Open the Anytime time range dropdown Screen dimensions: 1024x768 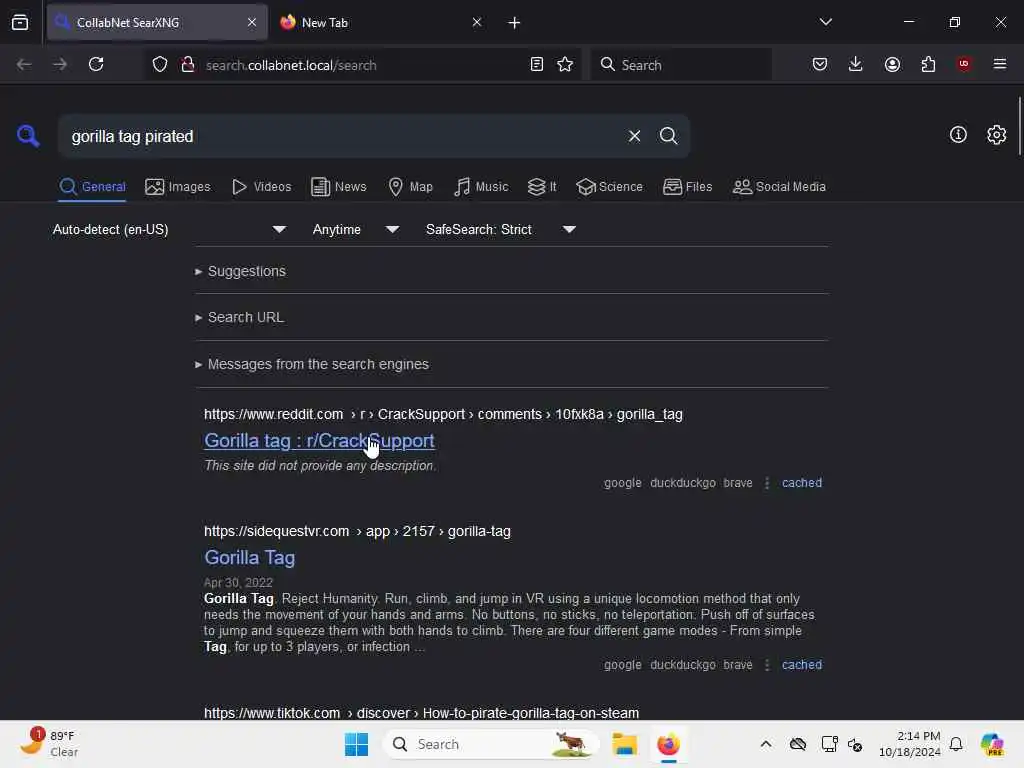point(355,229)
